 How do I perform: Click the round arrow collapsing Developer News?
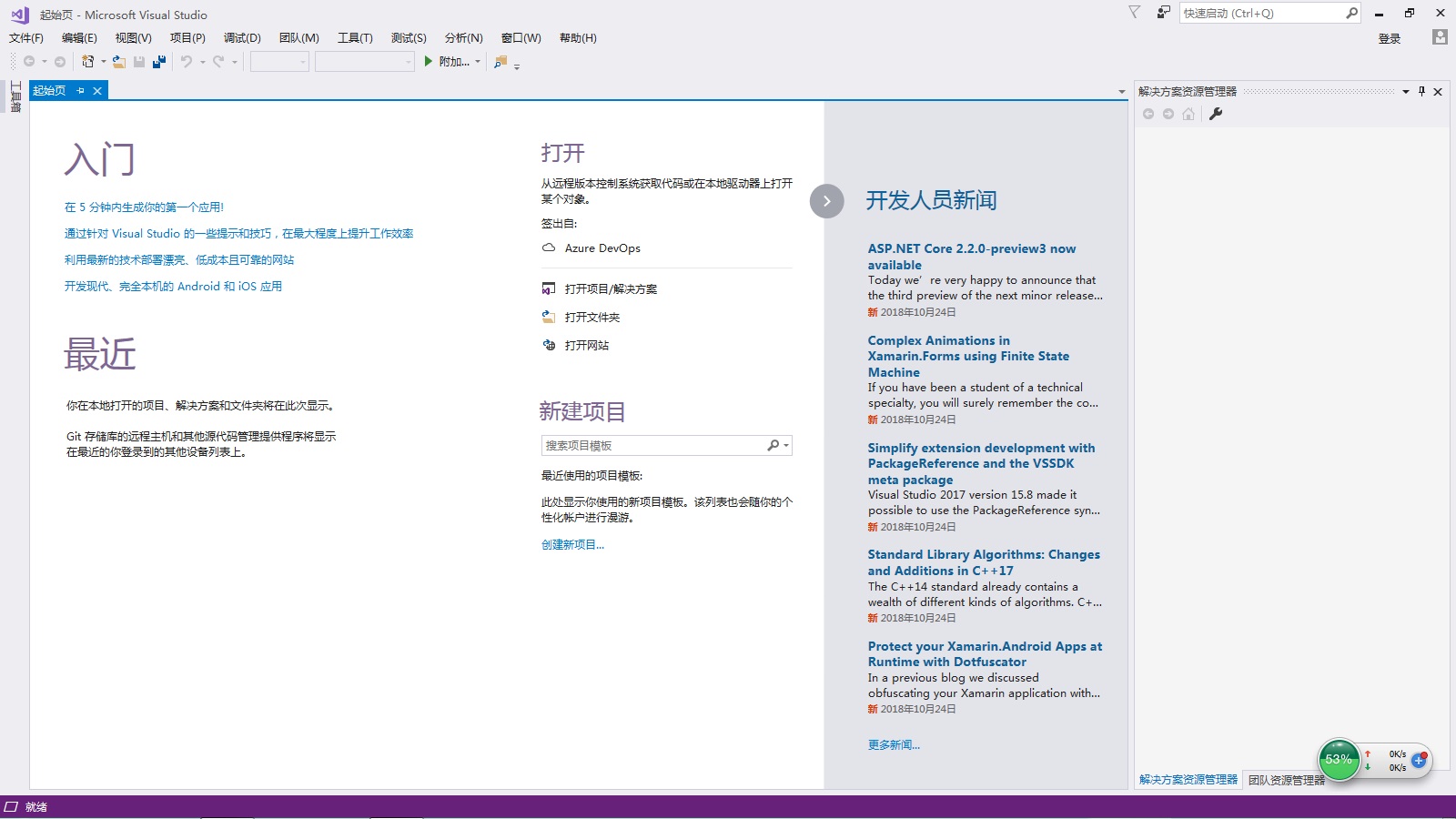coord(826,201)
